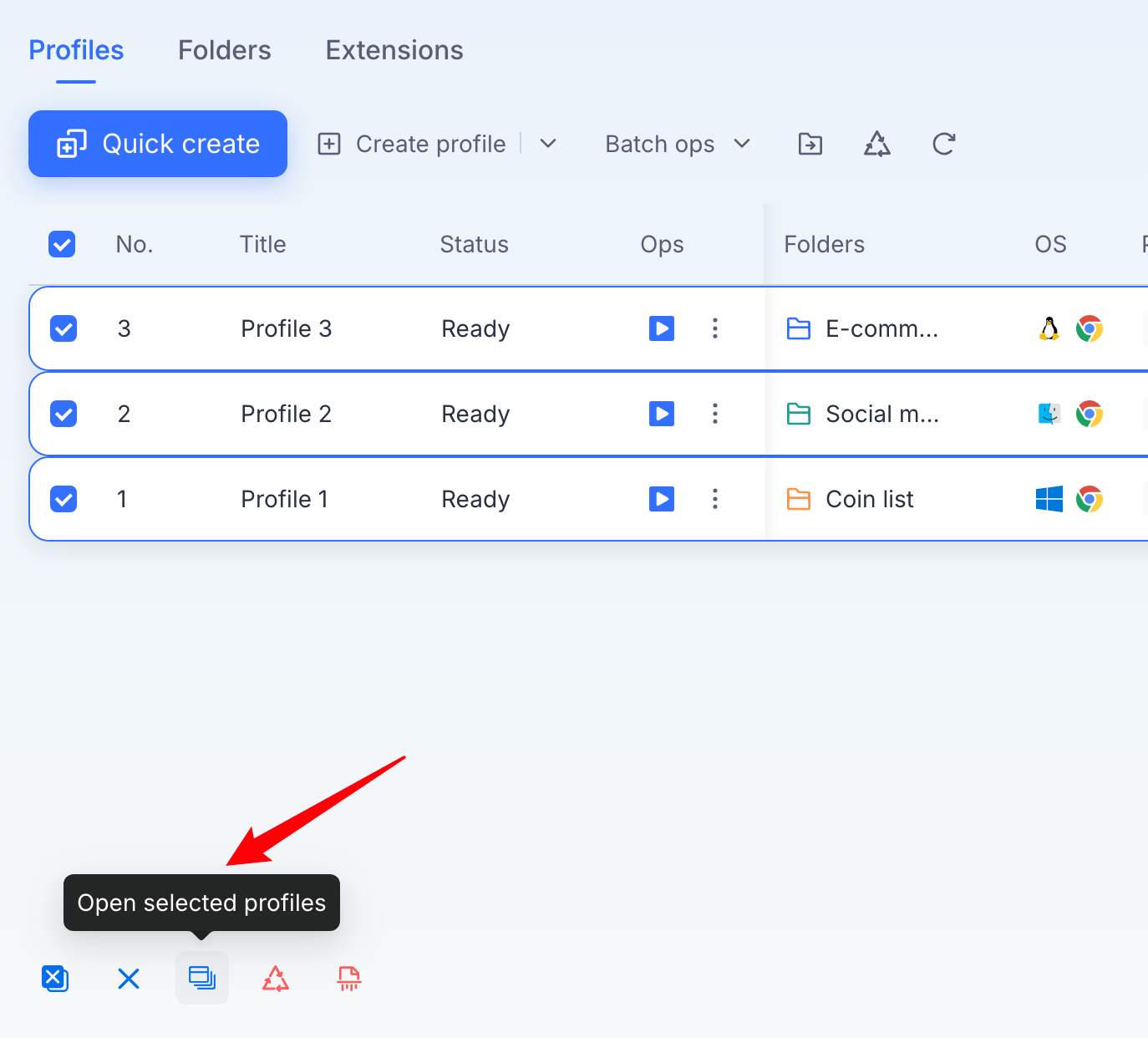Click the red recycle icon in bottom bar
Viewport: 1148px width, 1038px height.
coord(276,978)
